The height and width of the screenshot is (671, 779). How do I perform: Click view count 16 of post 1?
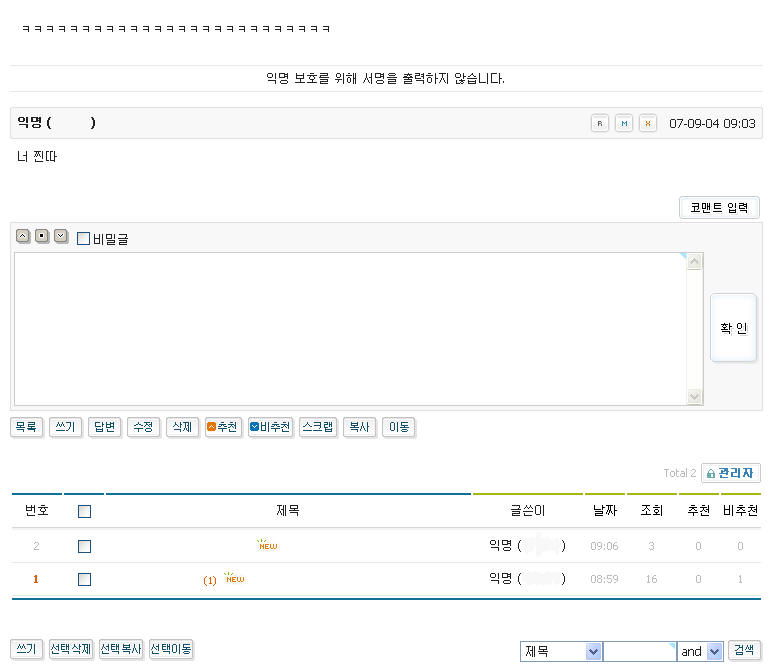(x=651, y=579)
